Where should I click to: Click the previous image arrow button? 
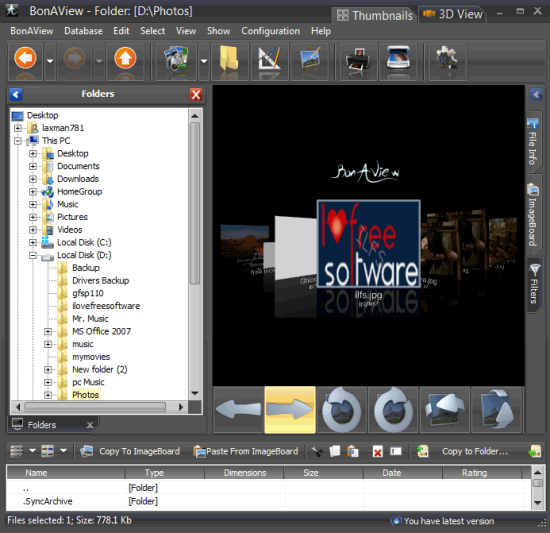tap(239, 410)
